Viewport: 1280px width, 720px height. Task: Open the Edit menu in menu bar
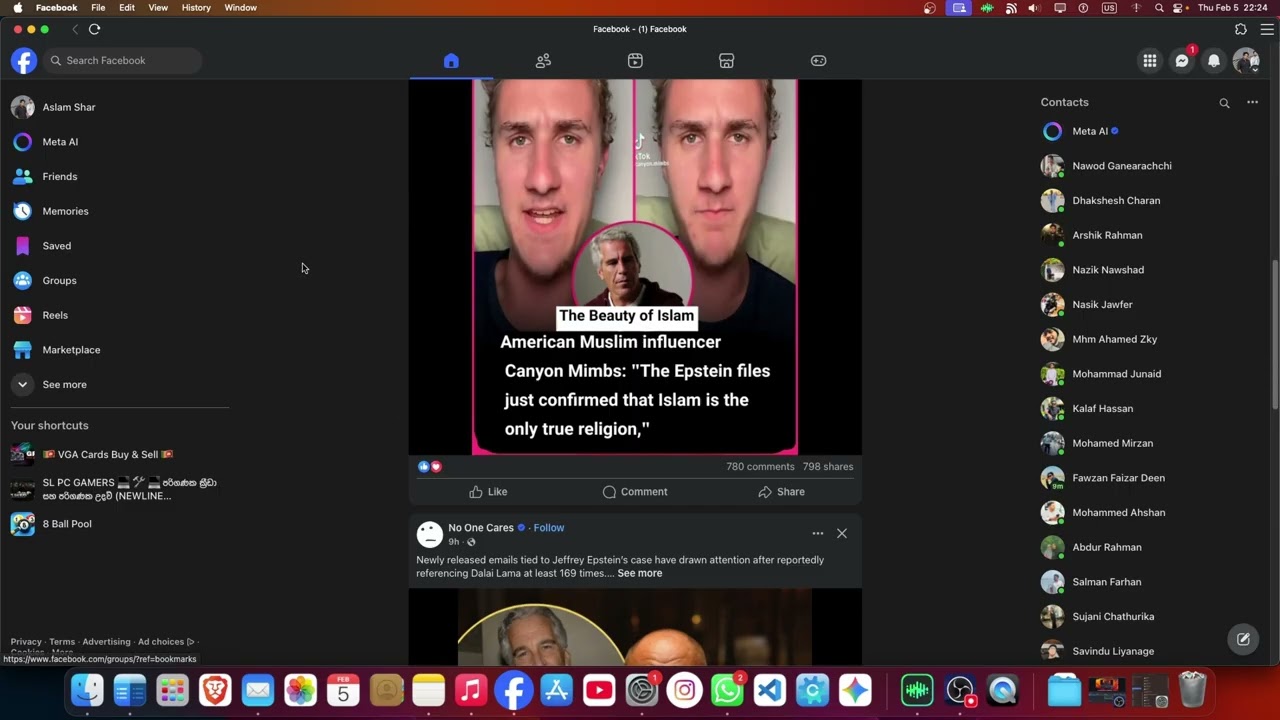click(x=127, y=7)
